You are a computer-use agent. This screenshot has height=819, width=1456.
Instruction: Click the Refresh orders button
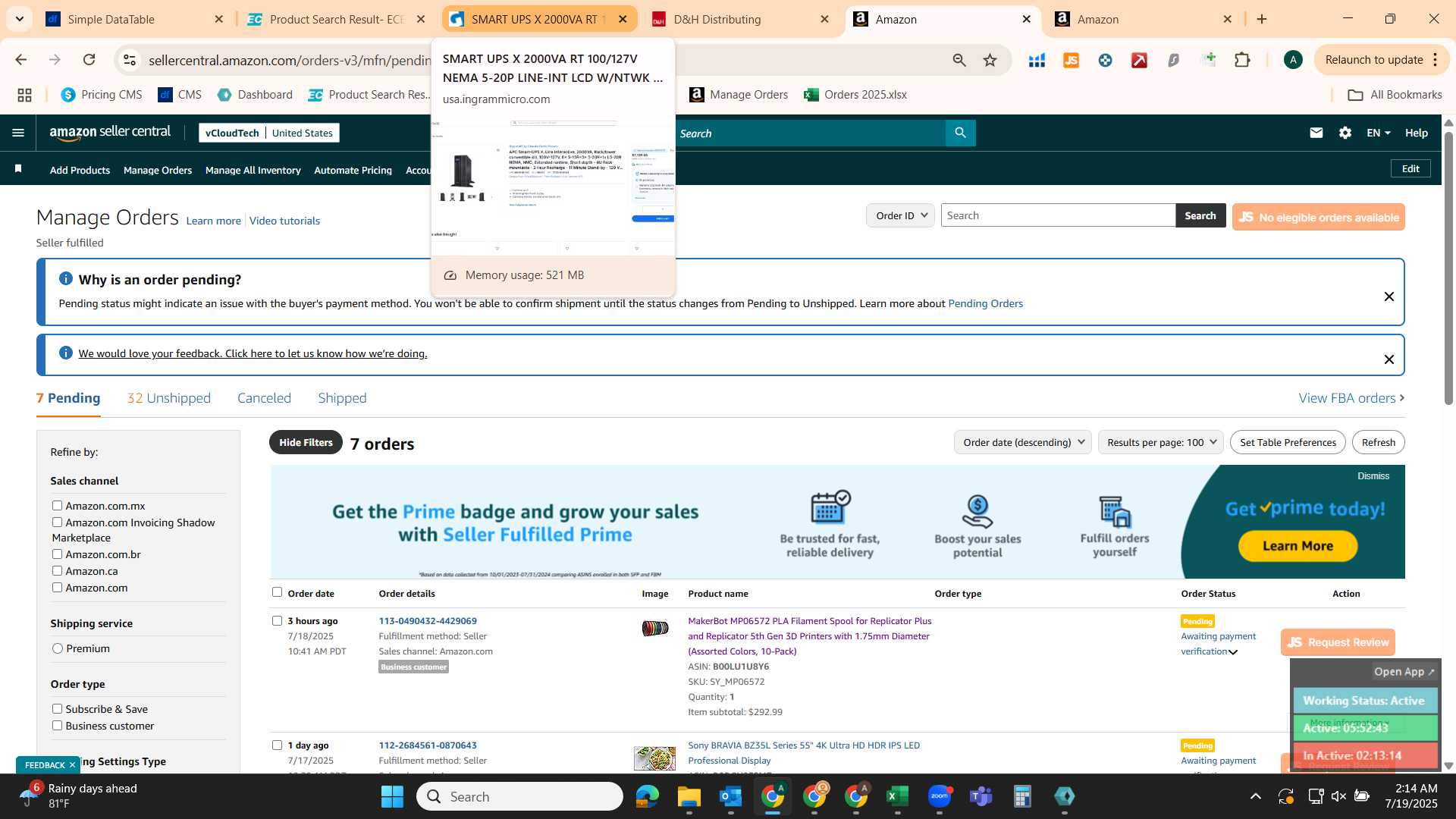[1378, 442]
